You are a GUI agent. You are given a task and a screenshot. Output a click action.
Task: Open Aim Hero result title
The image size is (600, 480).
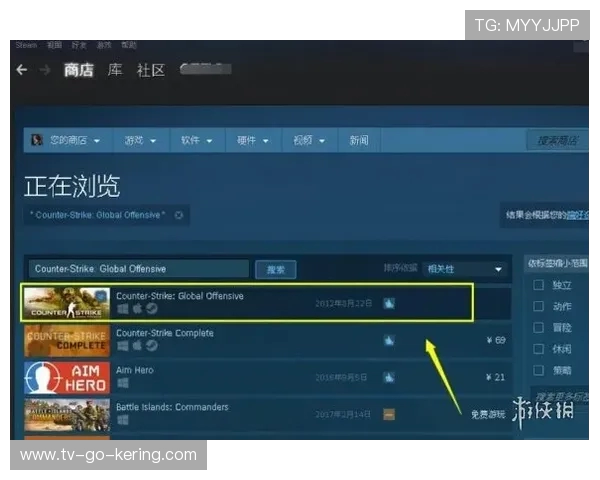[x=135, y=370]
